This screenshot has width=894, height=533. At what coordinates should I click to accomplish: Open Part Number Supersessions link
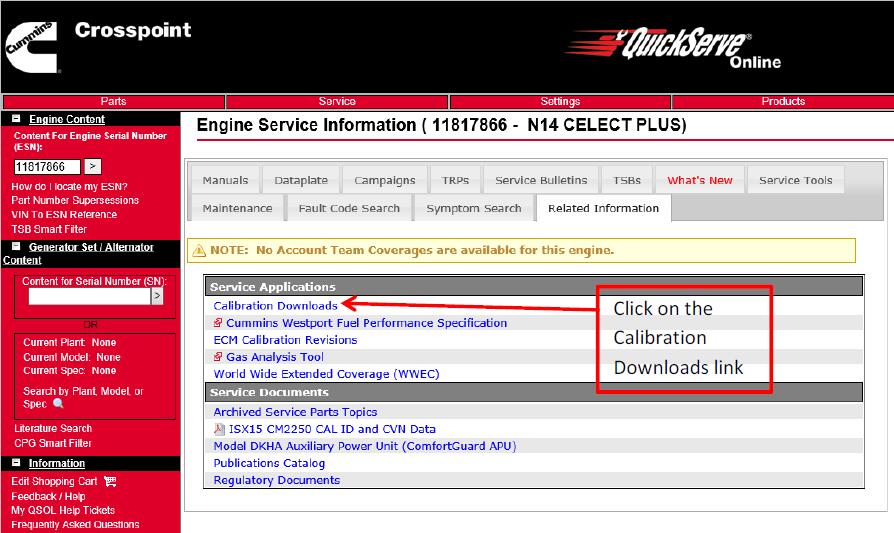tap(75, 200)
